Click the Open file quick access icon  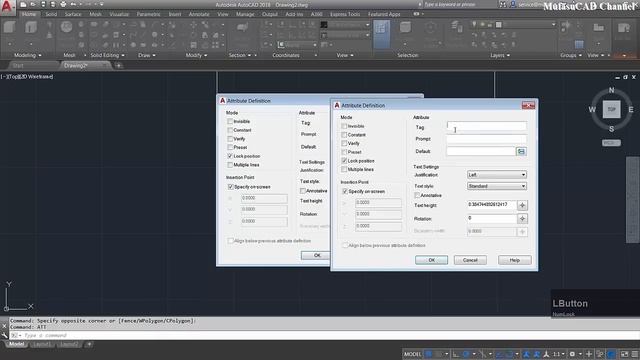[33, 4]
